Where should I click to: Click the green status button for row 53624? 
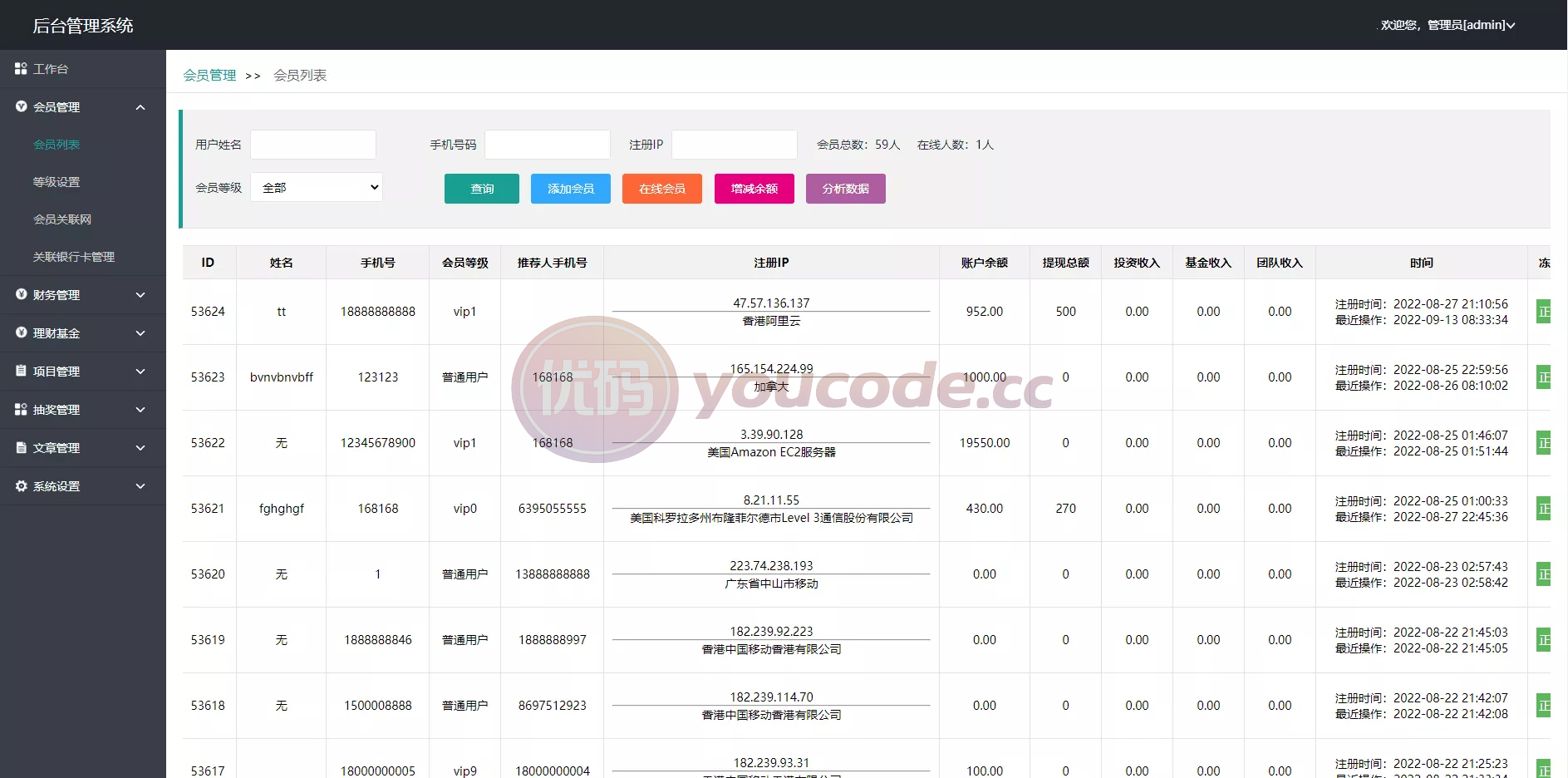pyautogui.click(x=1543, y=312)
